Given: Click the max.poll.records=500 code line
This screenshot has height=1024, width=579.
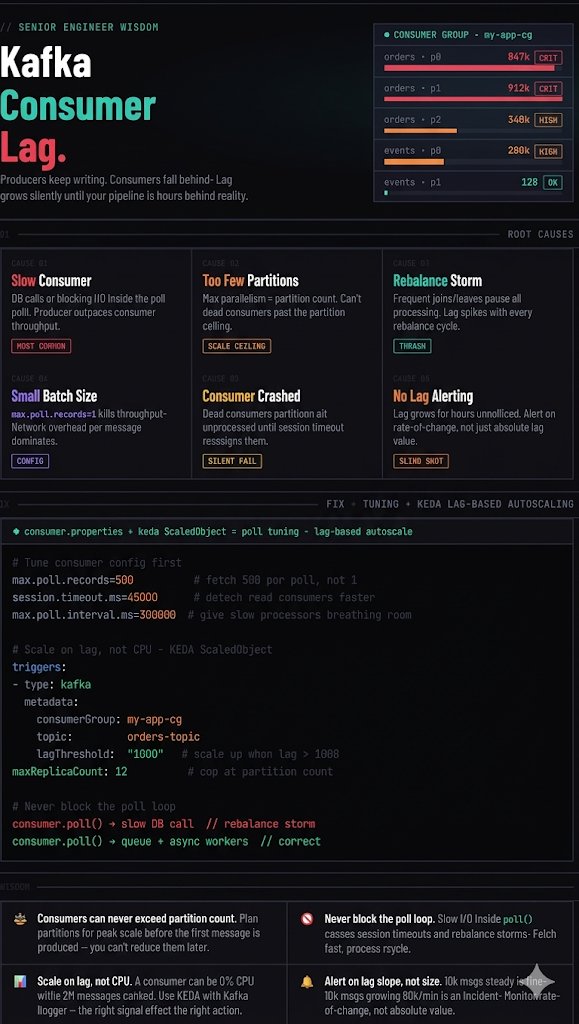Looking at the screenshot, I should (73, 580).
